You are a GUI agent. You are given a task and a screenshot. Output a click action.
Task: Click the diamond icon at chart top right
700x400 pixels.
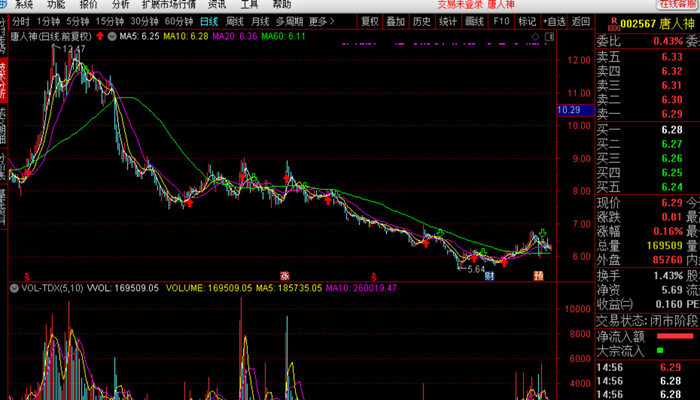point(536,37)
